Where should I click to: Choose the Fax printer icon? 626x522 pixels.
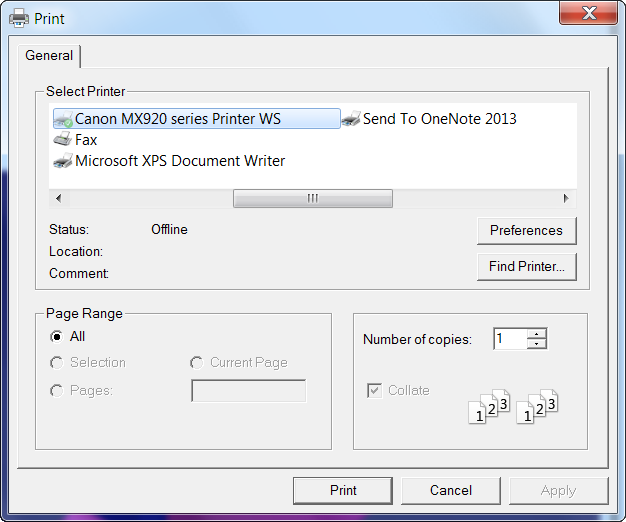pyautogui.click(x=62, y=140)
